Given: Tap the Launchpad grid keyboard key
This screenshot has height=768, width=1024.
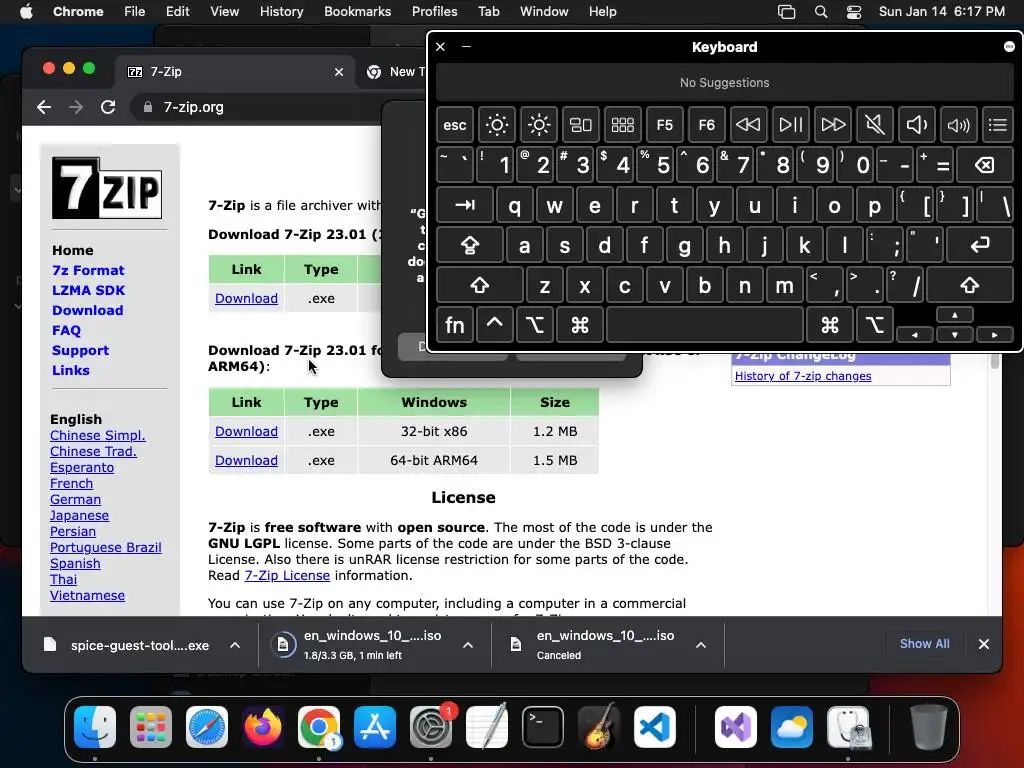Looking at the screenshot, I should 622,125.
